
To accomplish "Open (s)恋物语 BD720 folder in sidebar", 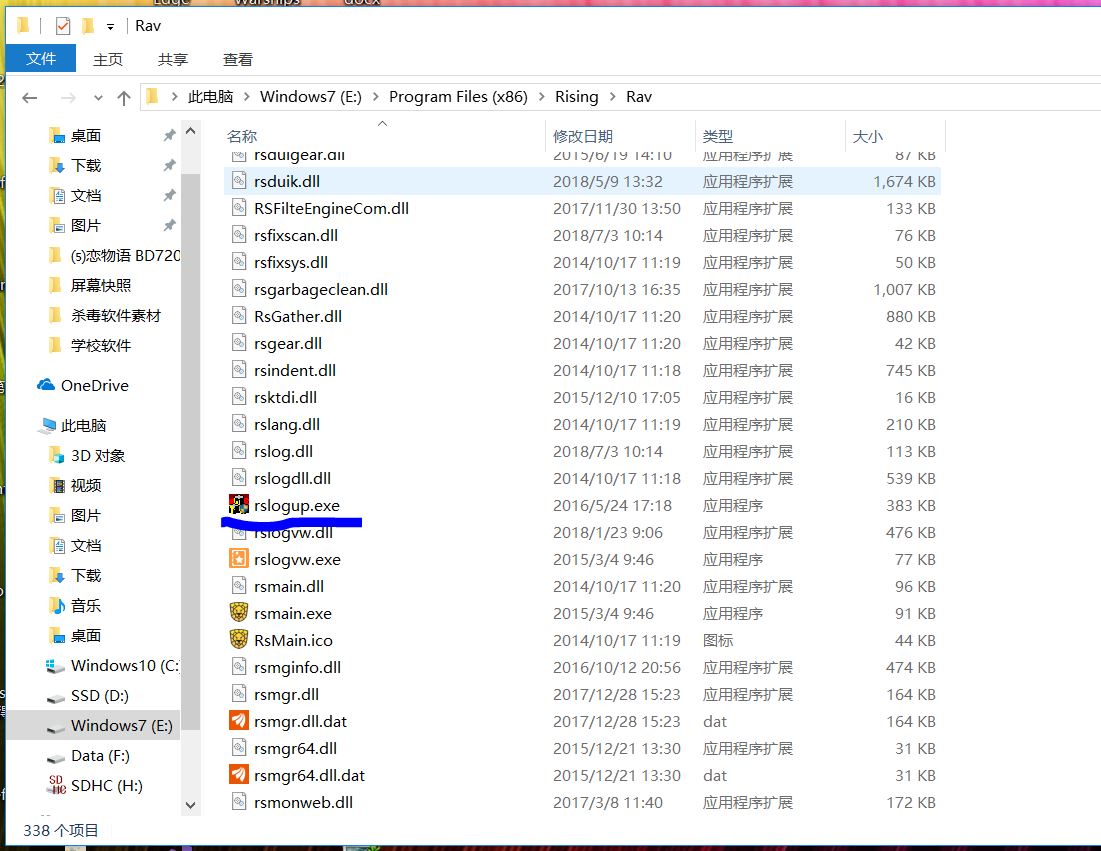I will coord(114,256).
